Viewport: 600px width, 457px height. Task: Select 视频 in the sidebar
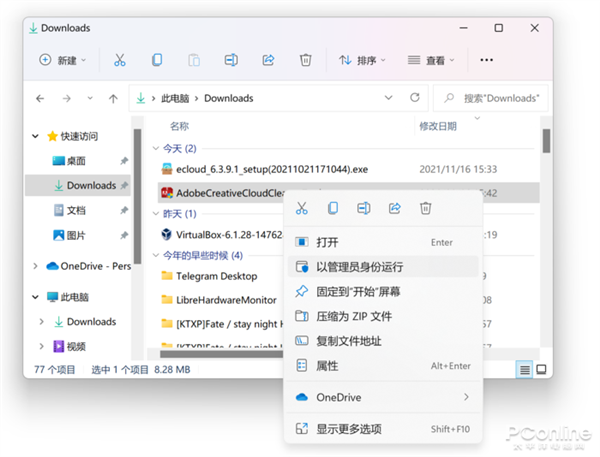click(x=76, y=346)
